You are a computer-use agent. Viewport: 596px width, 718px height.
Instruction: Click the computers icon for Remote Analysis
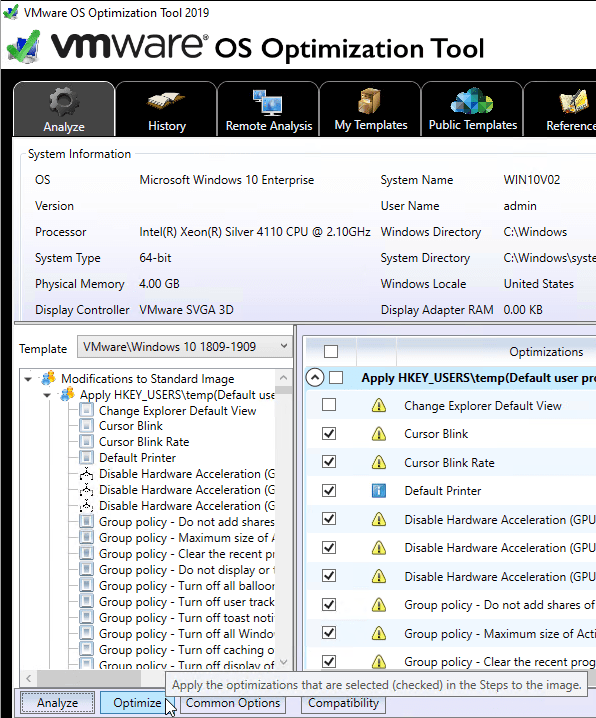pyautogui.click(x=268, y=102)
